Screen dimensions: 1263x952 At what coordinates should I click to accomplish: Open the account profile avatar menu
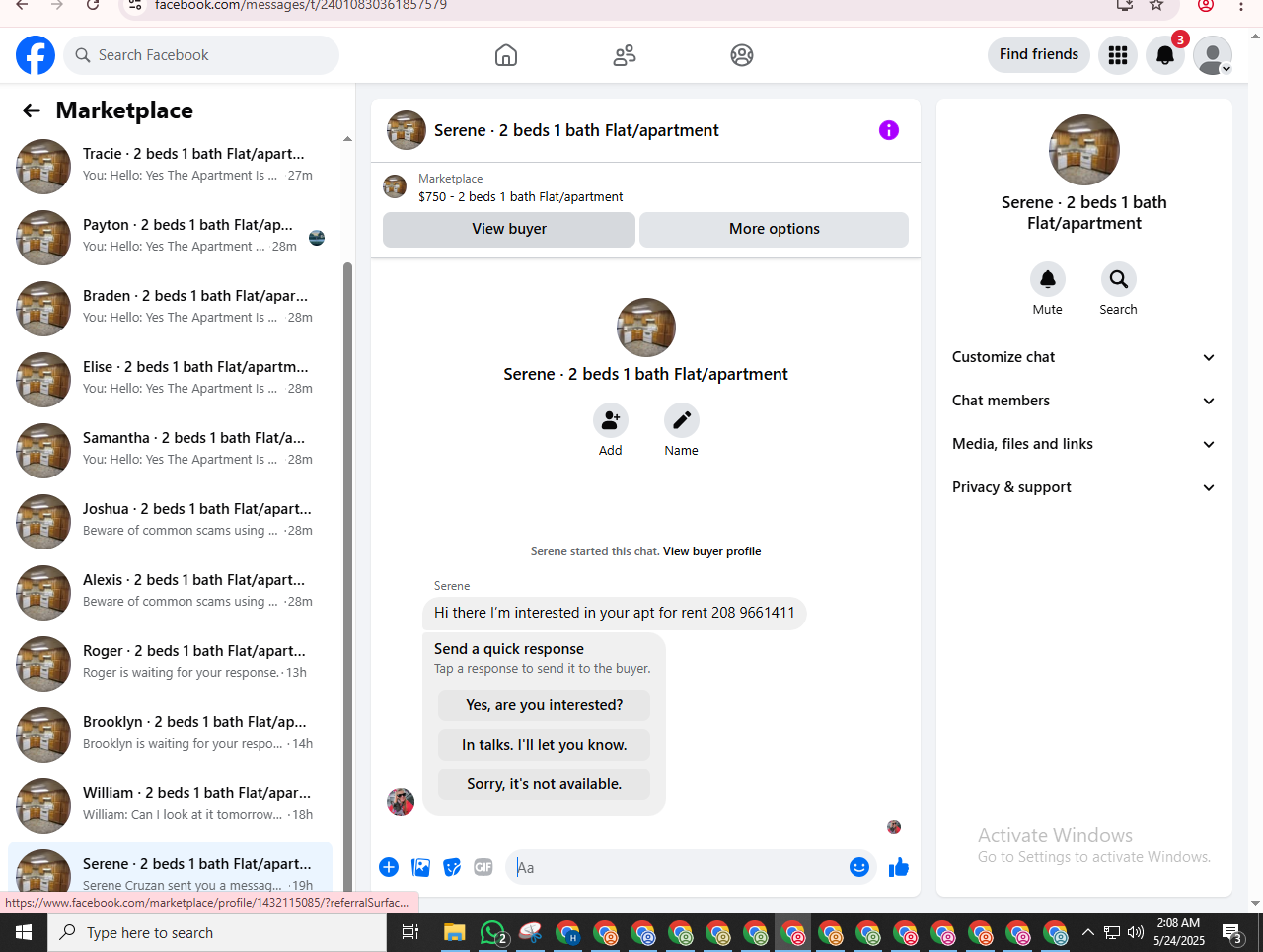click(1213, 55)
